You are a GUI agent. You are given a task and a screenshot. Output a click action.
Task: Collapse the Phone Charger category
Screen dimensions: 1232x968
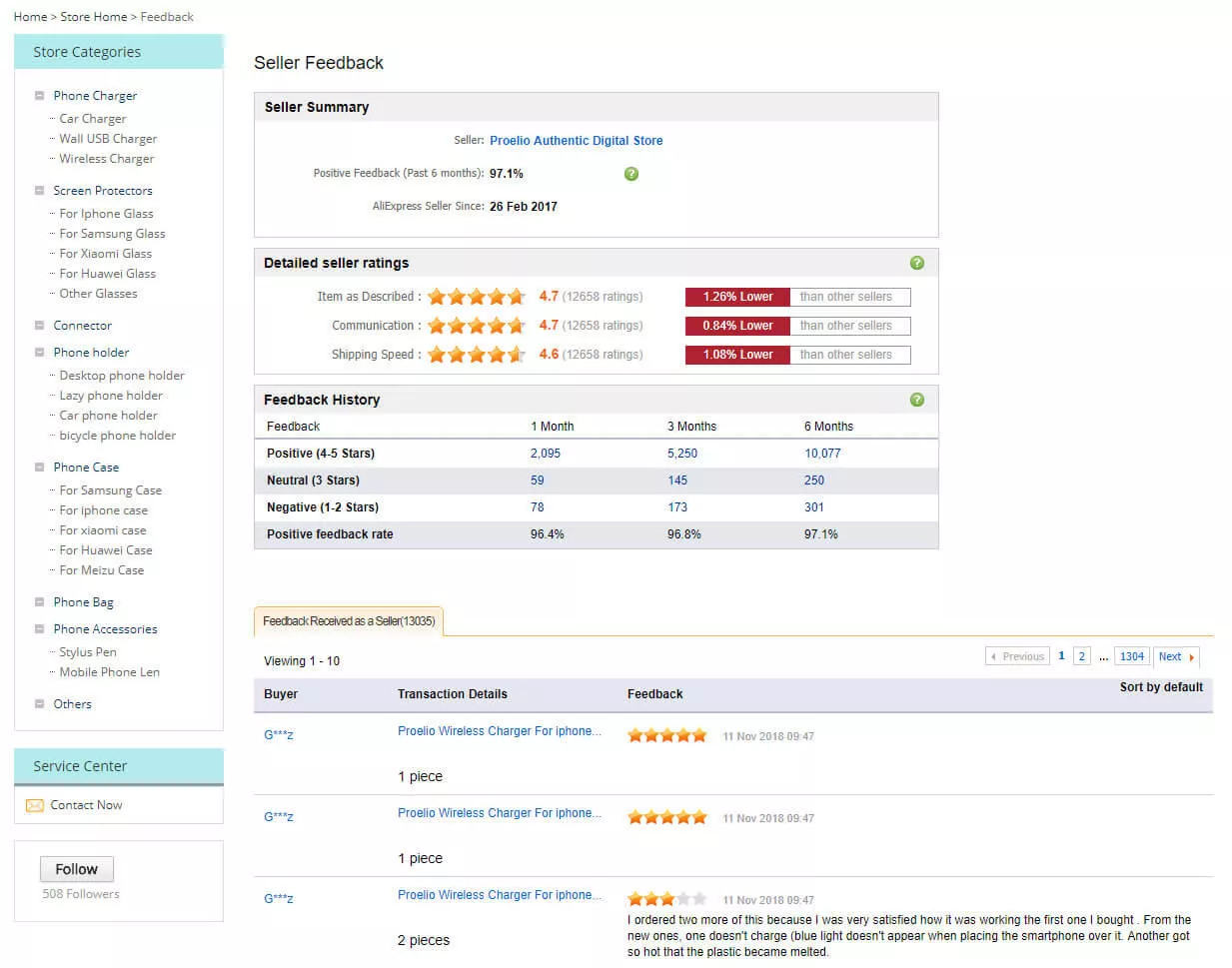(x=40, y=96)
